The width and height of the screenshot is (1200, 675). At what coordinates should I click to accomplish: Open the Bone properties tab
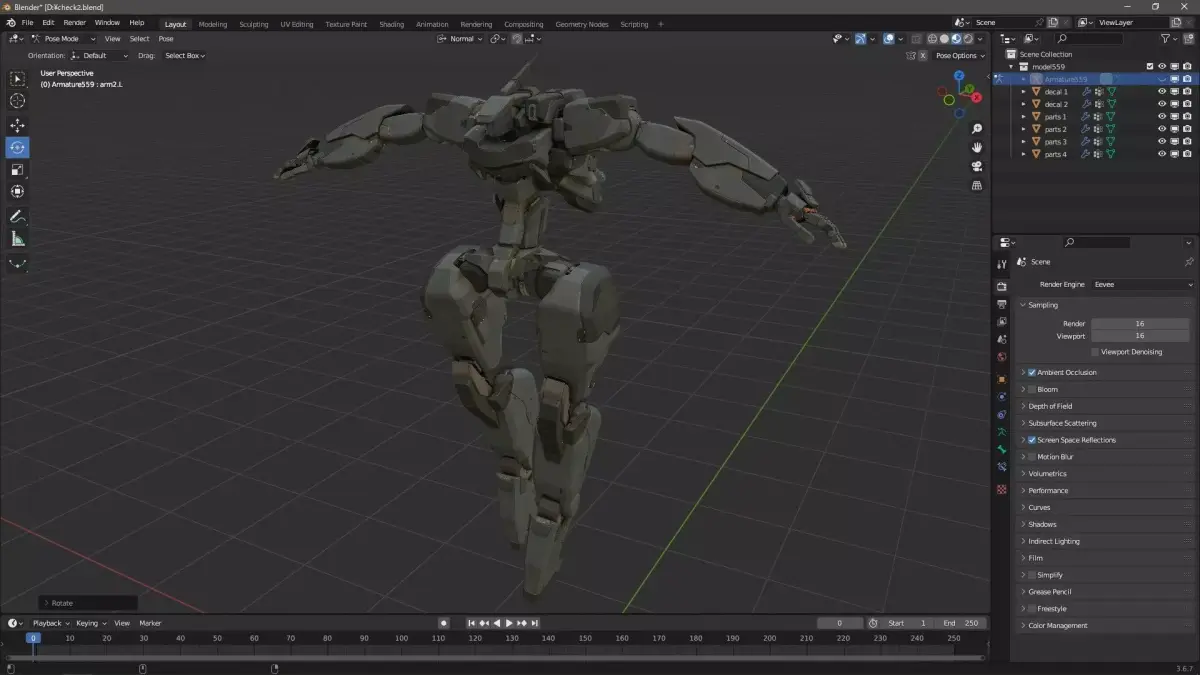tap(1002, 450)
